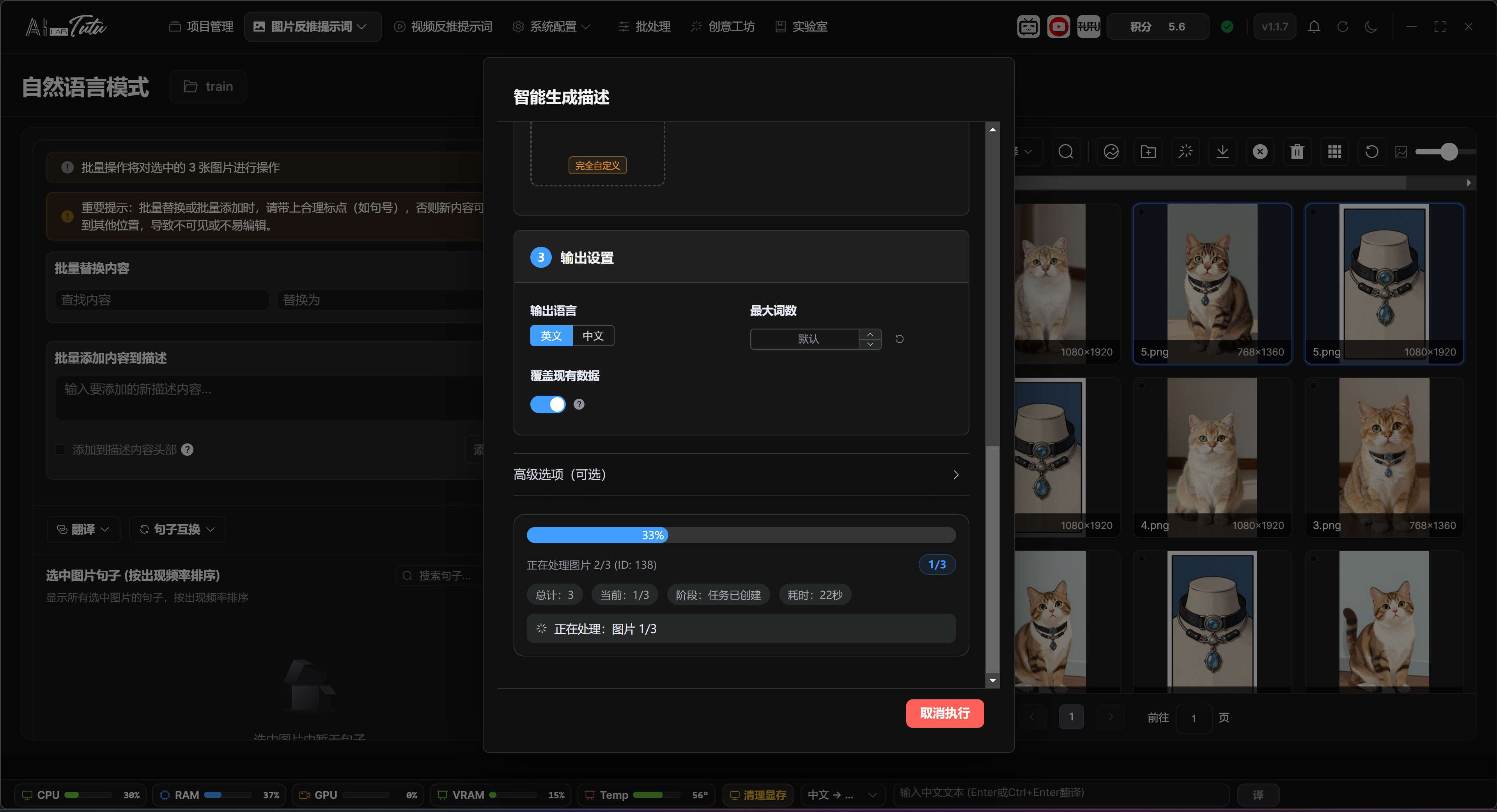Image resolution: width=1497 pixels, height=812 pixels.
Task: Reset the max word count value
Action: click(900, 339)
